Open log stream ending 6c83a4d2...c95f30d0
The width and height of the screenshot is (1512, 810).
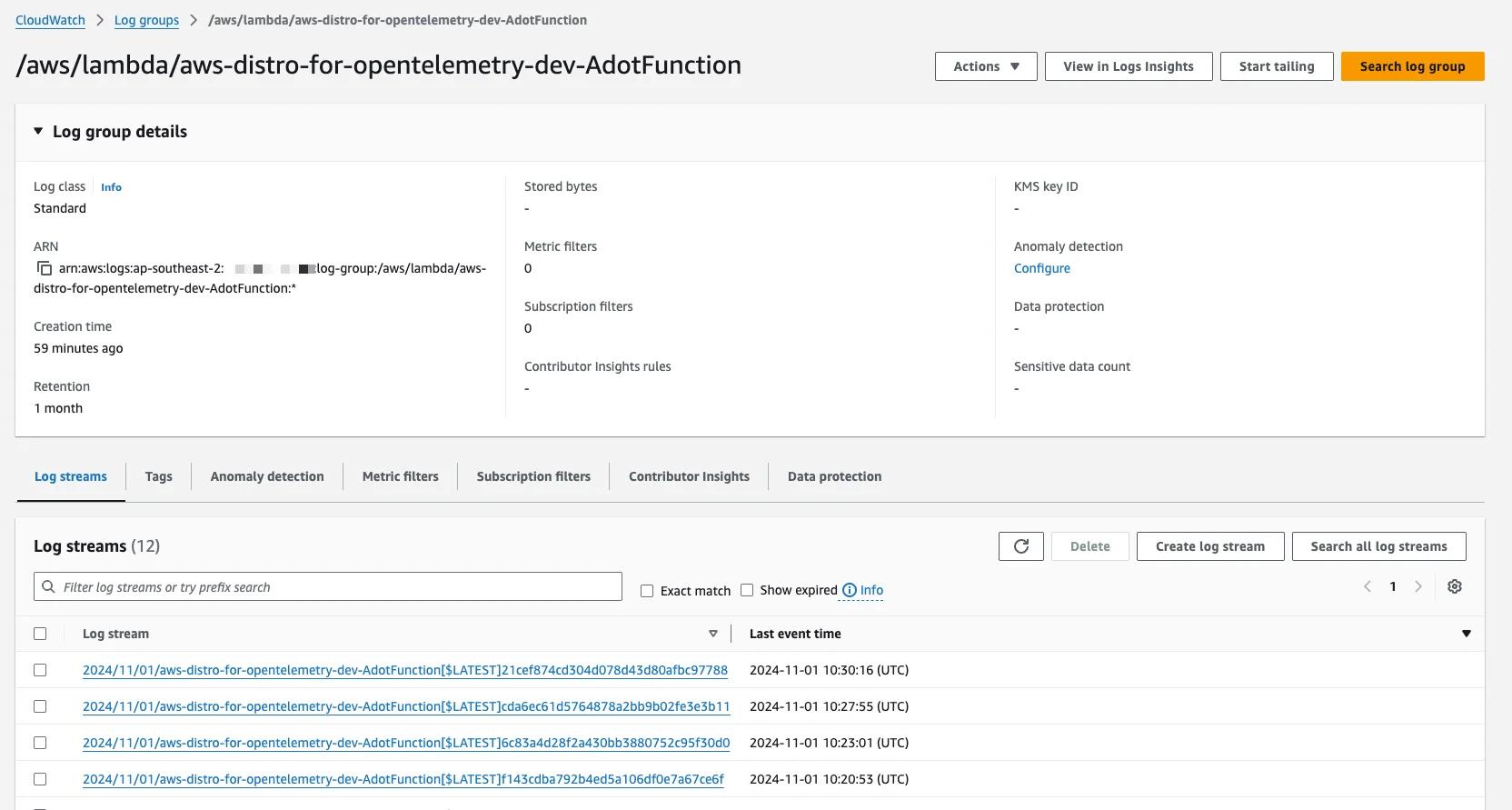(x=406, y=743)
